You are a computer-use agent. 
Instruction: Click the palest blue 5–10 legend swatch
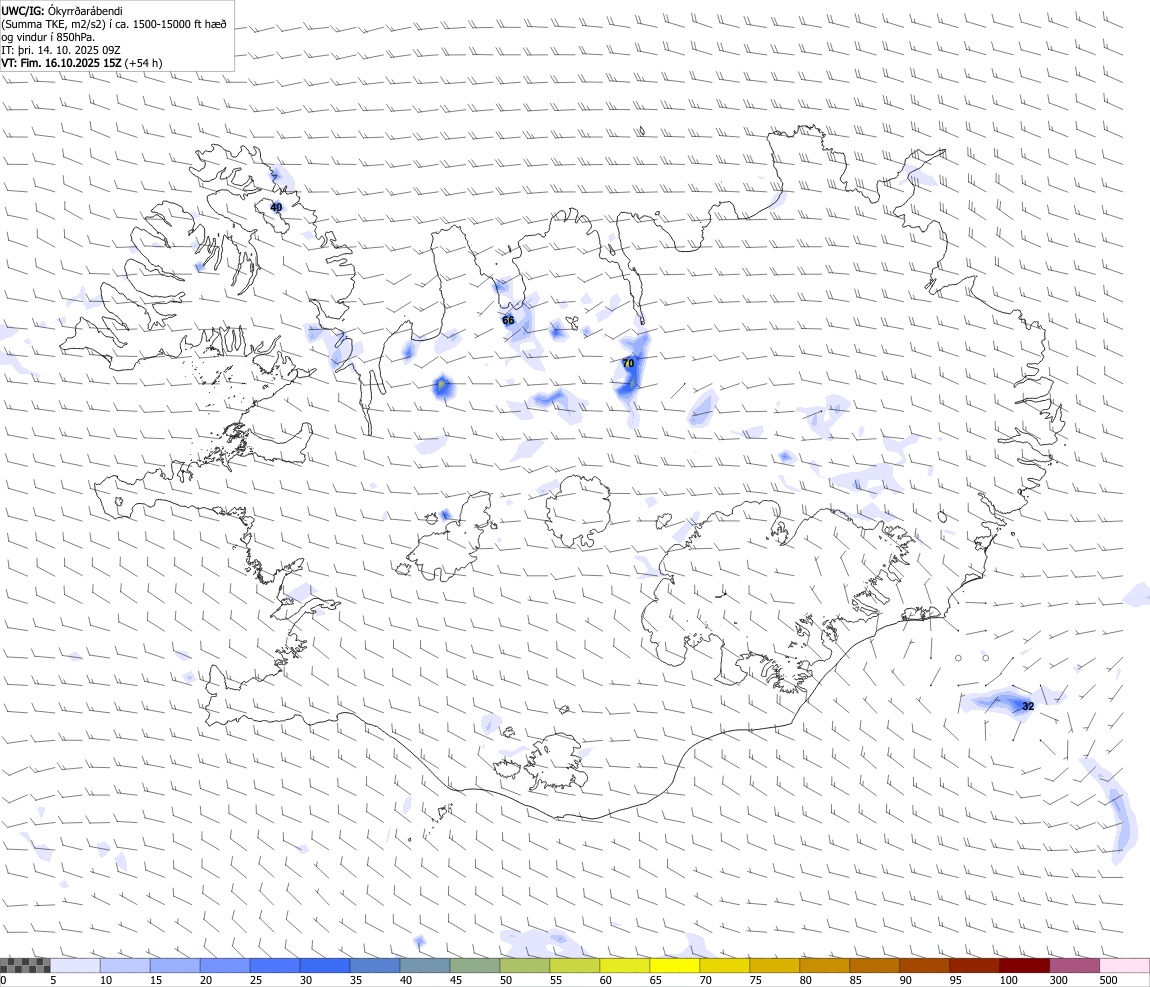pyautogui.click(x=75, y=965)
